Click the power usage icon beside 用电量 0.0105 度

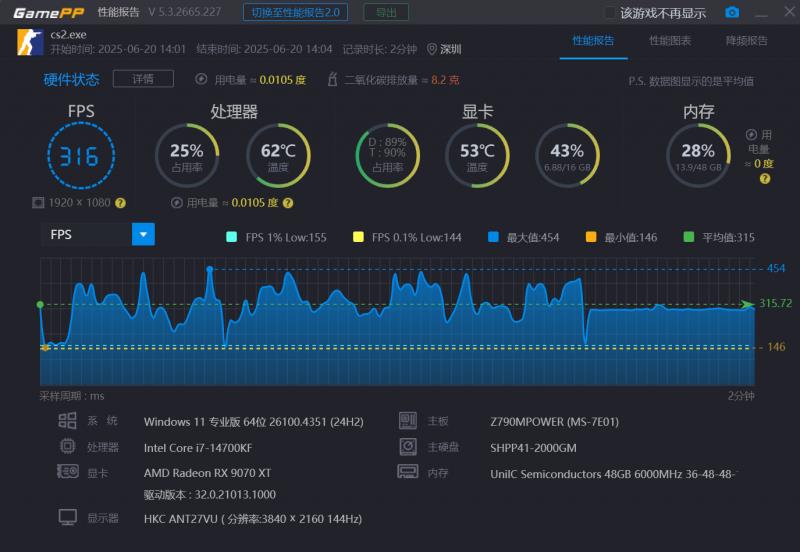[201, 79]
